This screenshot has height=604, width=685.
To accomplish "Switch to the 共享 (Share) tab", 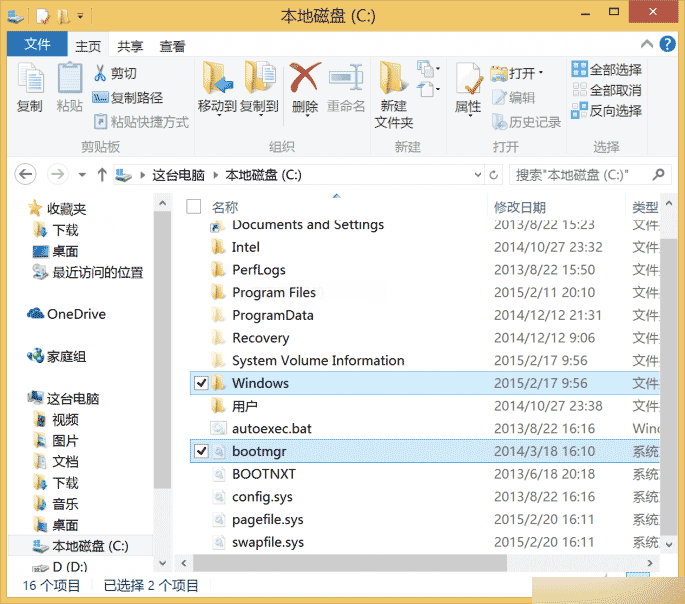I will point(130,45).
